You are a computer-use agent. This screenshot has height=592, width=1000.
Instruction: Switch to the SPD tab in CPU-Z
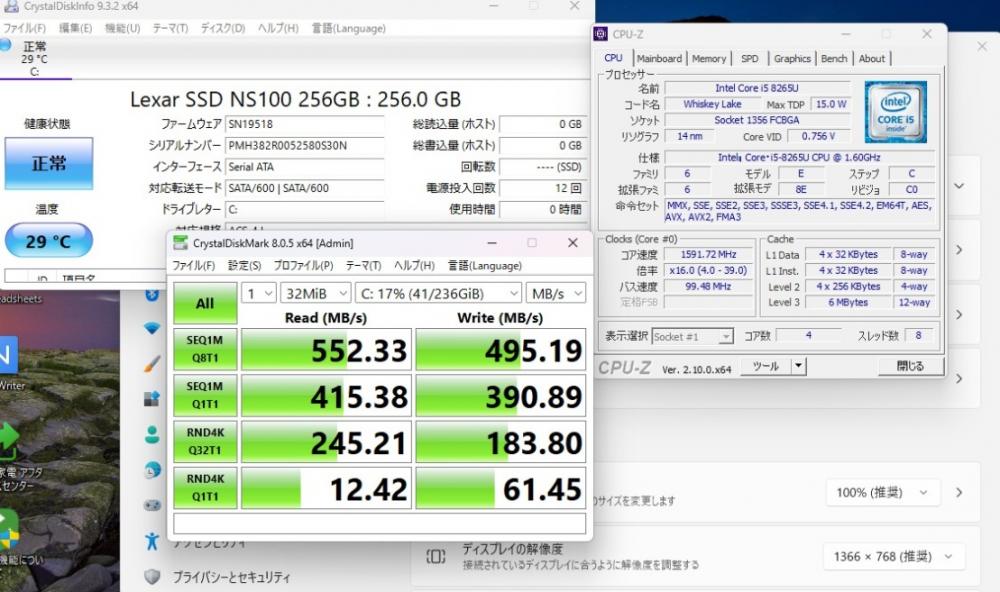(750, 58)
